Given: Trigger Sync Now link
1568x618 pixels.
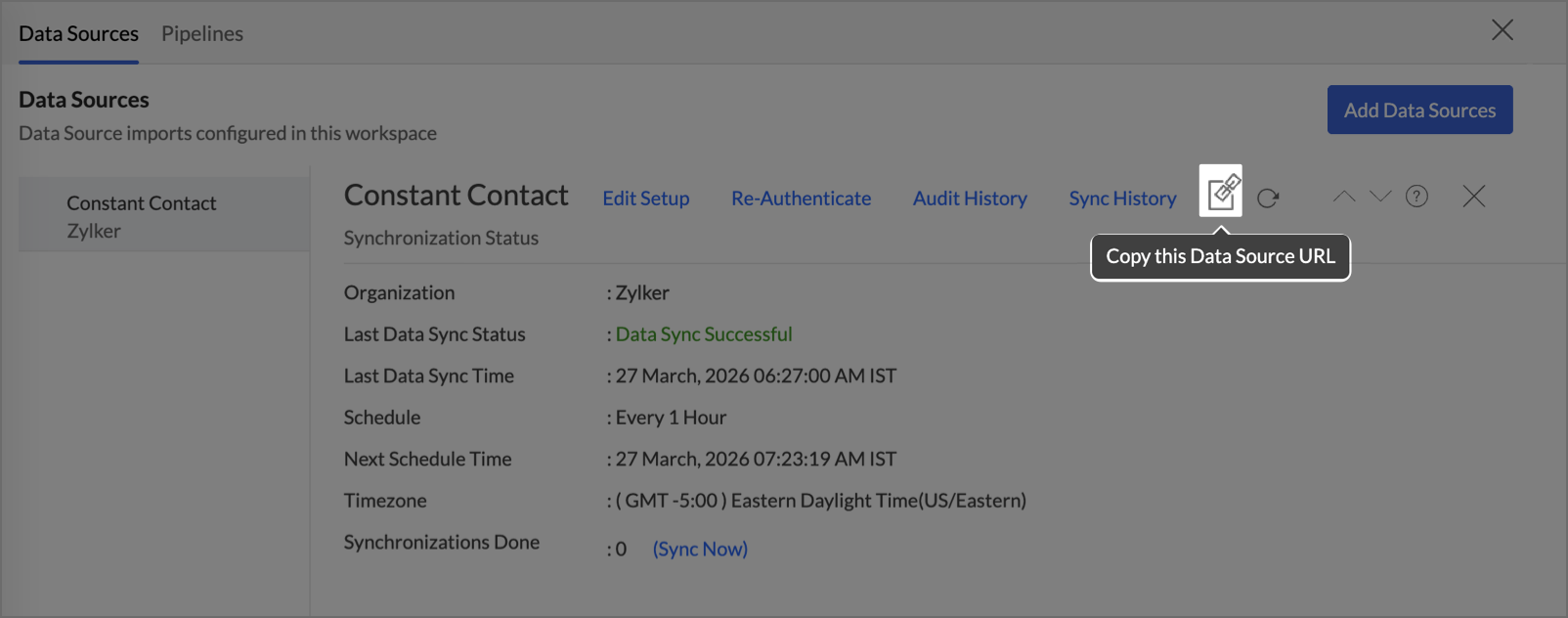Looking at the screenshot, I should pyautogui.click(x=700, y=550).
